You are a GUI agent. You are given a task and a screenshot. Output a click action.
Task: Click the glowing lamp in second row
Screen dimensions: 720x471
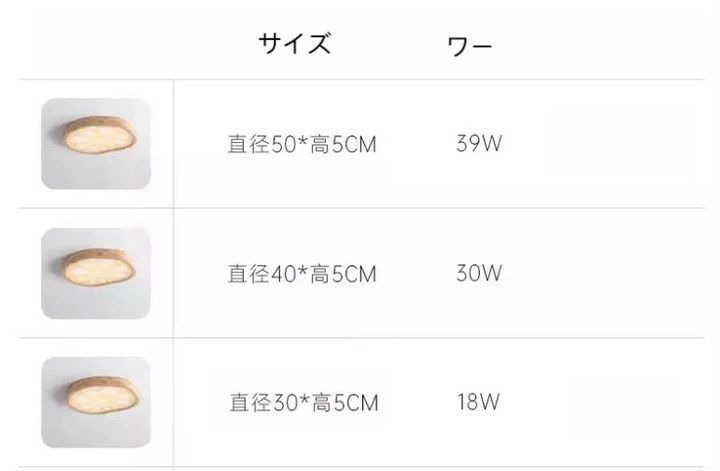(99, 267)
